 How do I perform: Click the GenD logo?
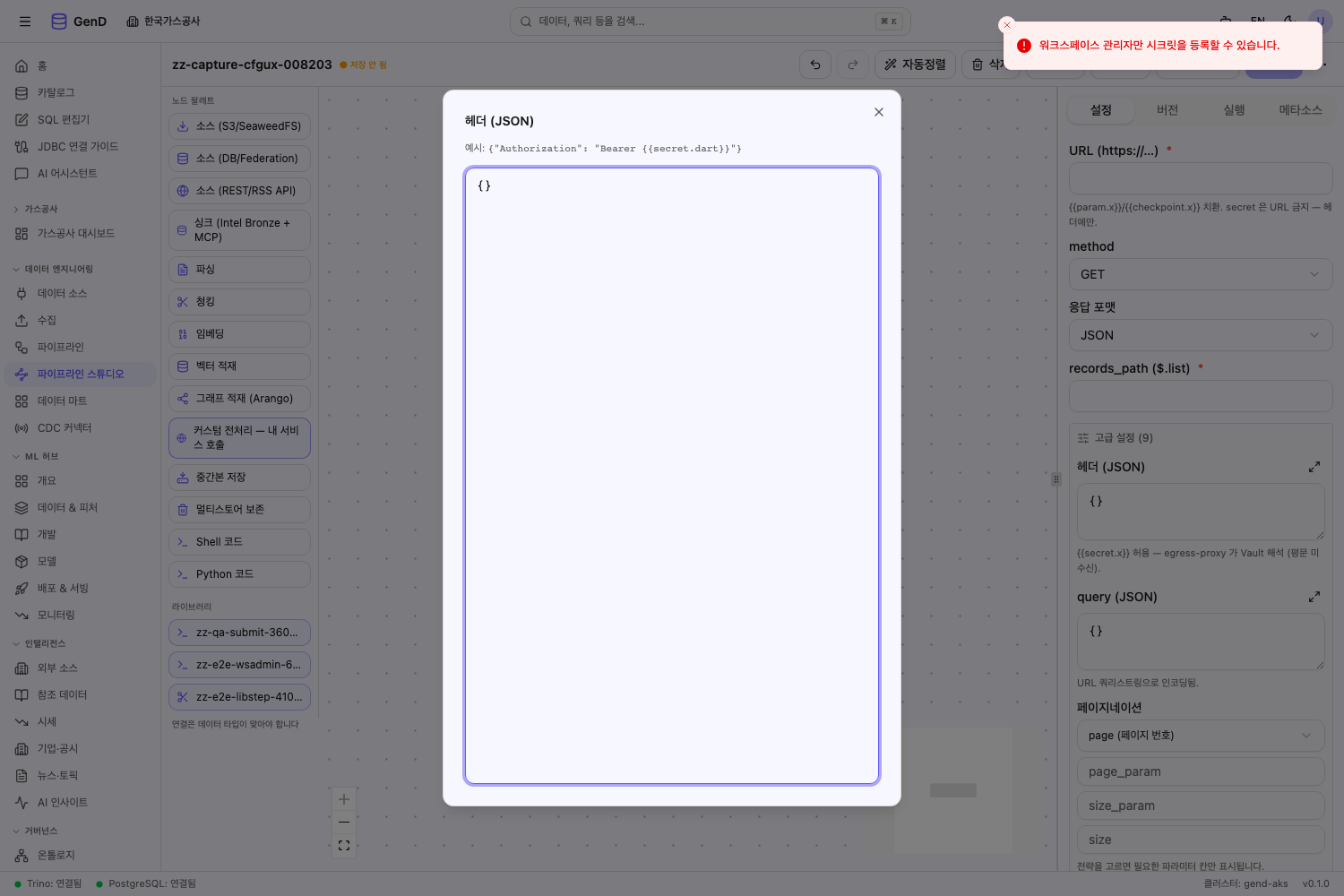[79, 22]
